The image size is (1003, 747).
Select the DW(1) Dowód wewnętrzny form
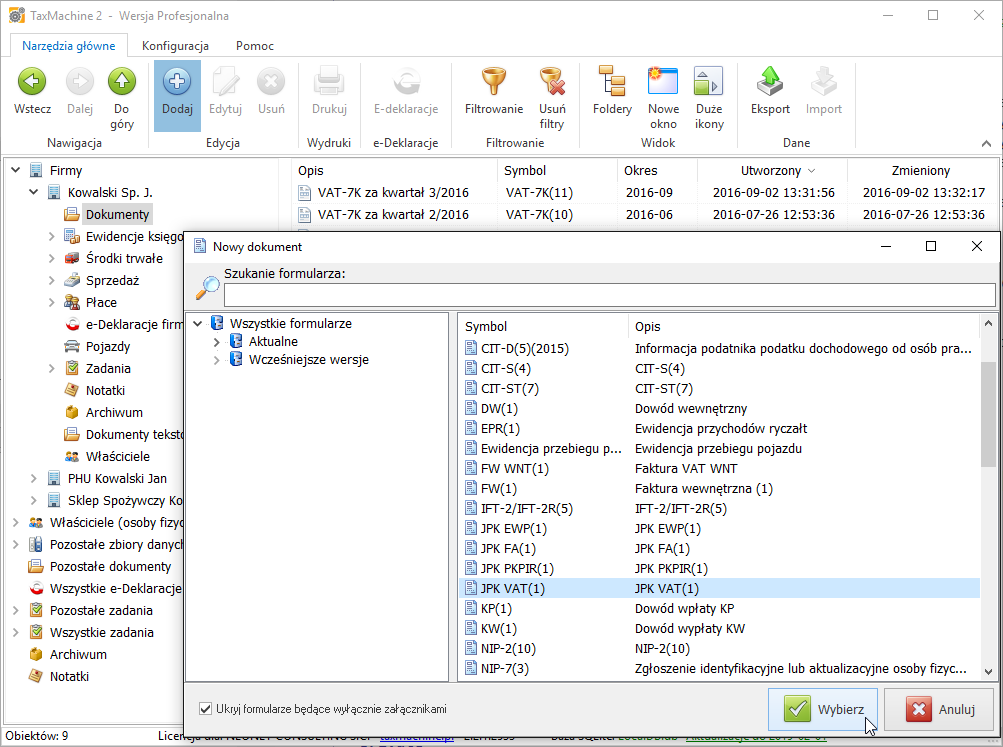click(x=719, y=409)
